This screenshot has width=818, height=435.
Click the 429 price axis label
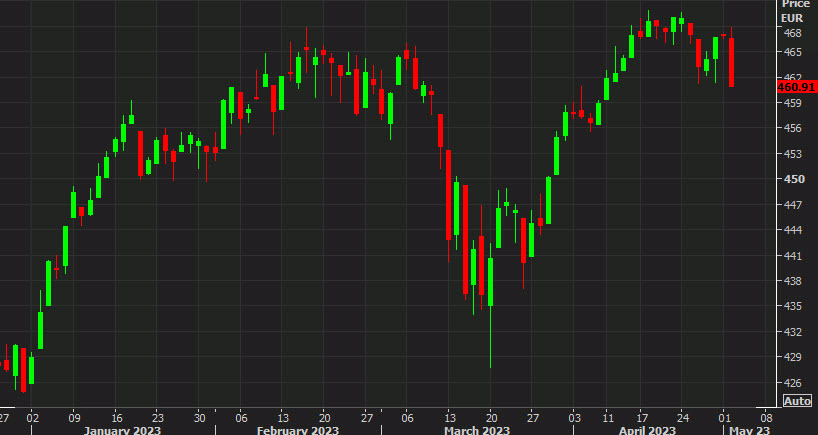792,358
